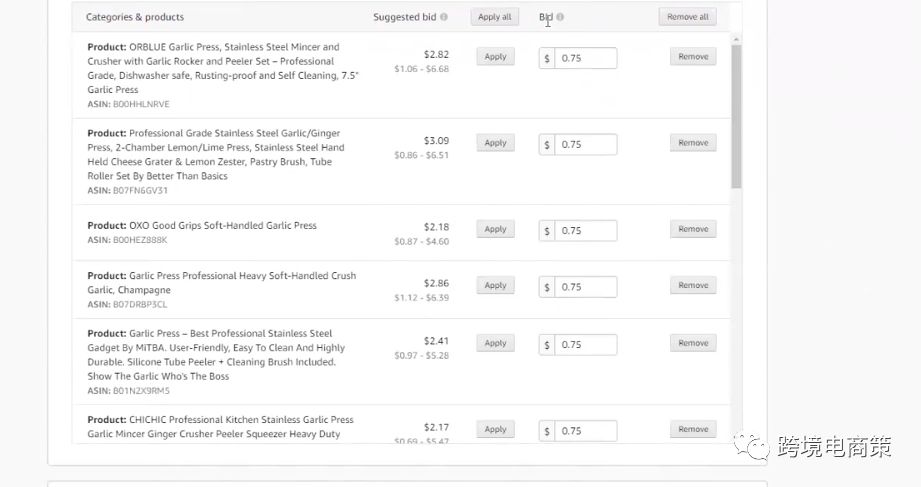Image resolution: width=921 pixels, height=487 pixels.
Task: Click the Bid column info icon
Action: pos(560,17)
